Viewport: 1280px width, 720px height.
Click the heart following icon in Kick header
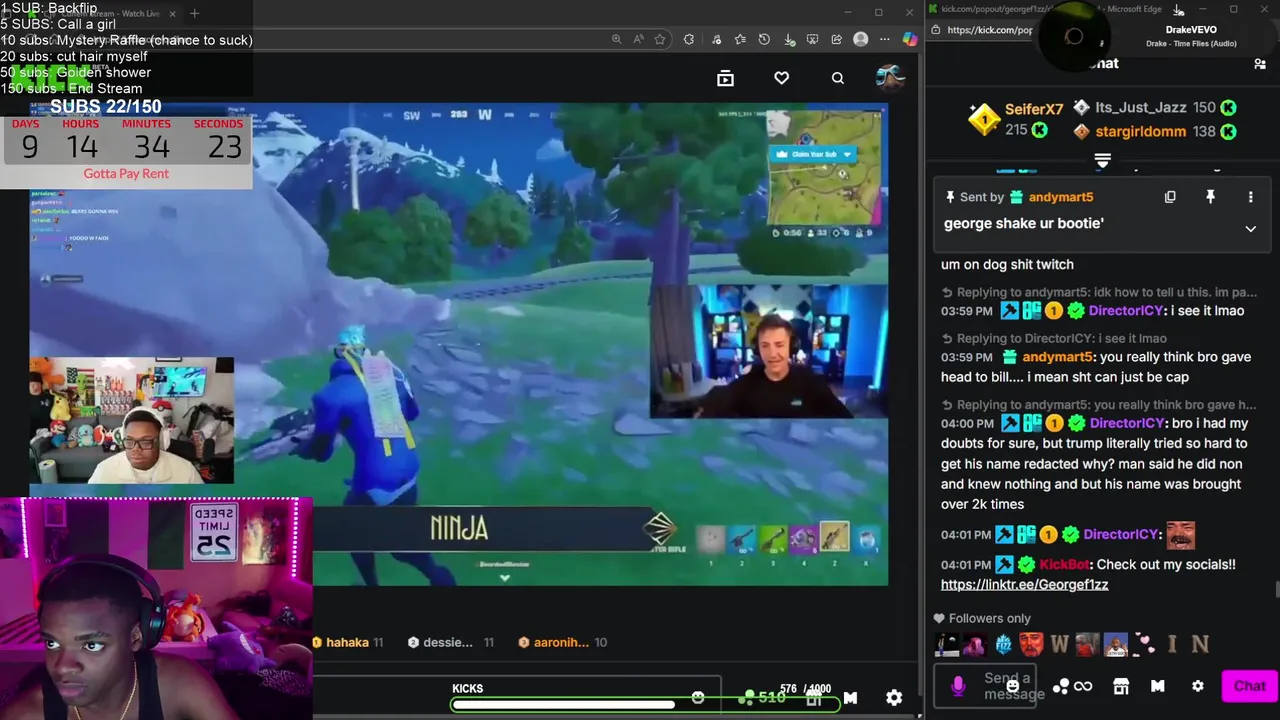(x=782, y=78)
